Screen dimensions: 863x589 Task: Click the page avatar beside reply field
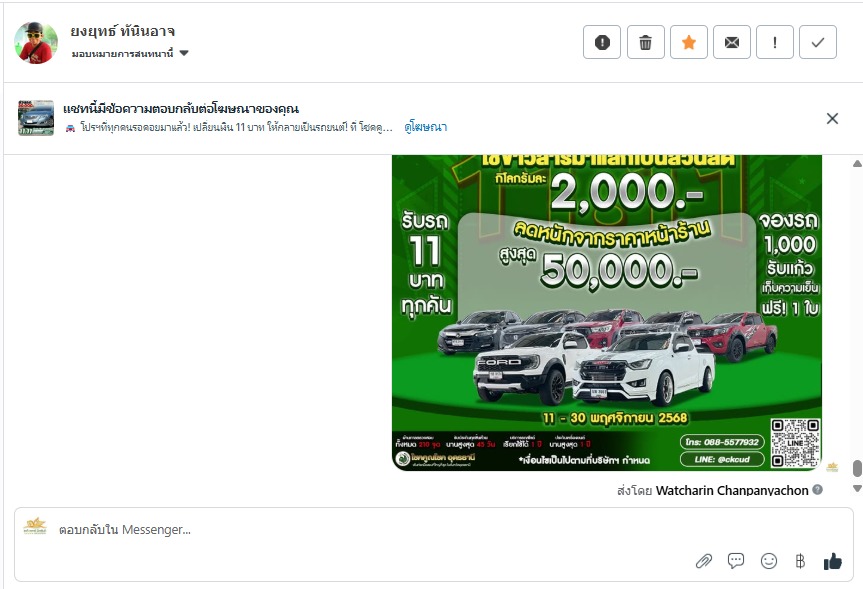35,527
